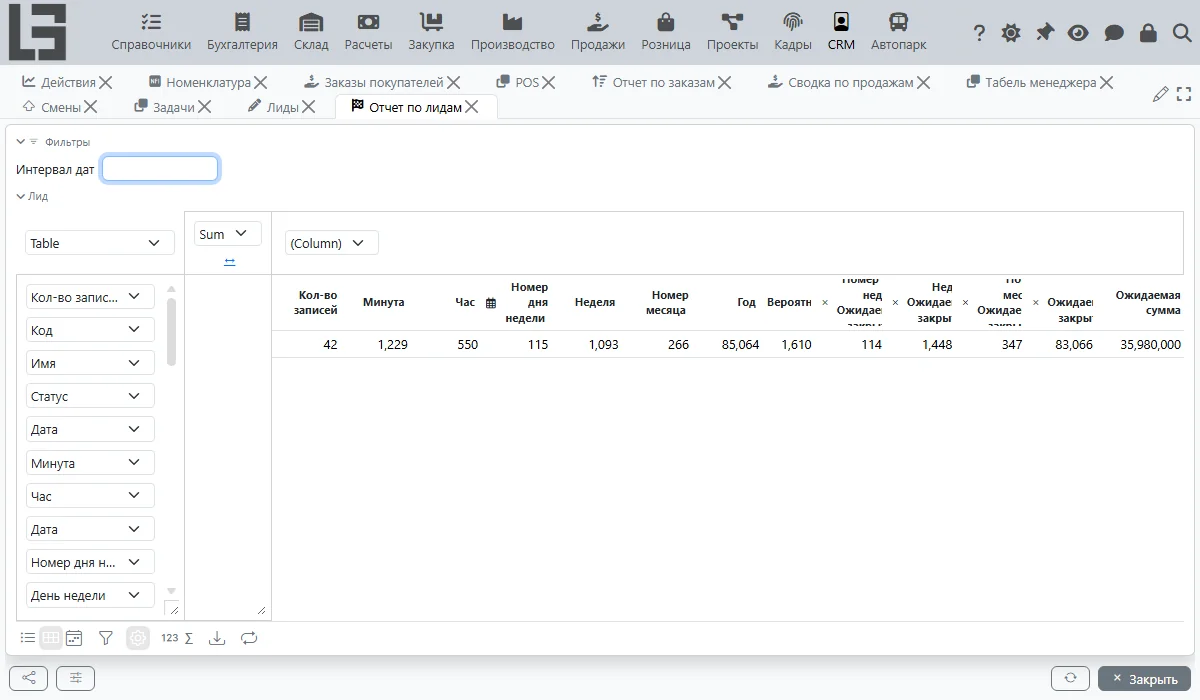Expand the Кол-во записей field dropdown

click(x=90, y=297)
